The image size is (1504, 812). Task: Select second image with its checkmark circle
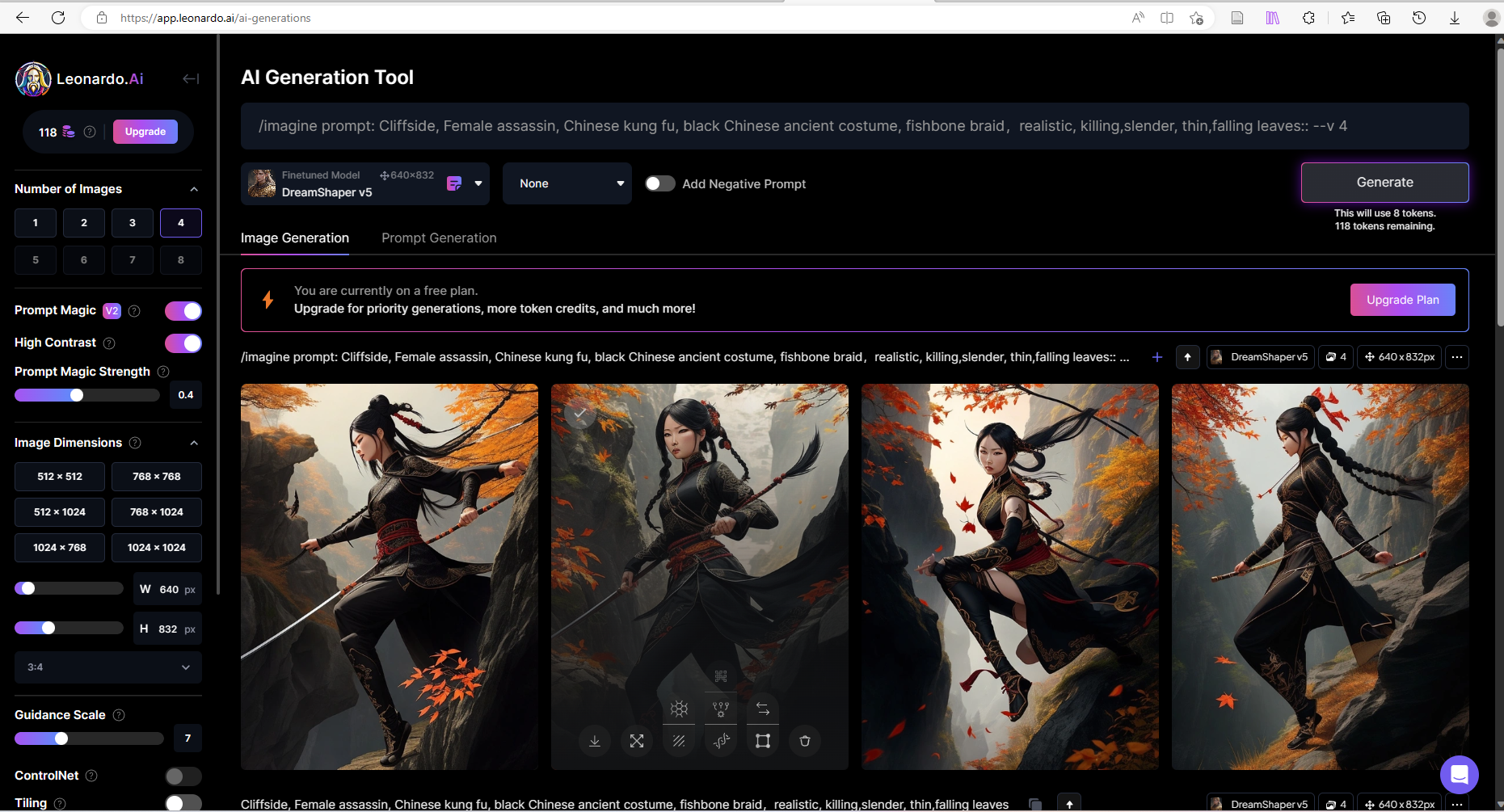click(x=580, y=412)
